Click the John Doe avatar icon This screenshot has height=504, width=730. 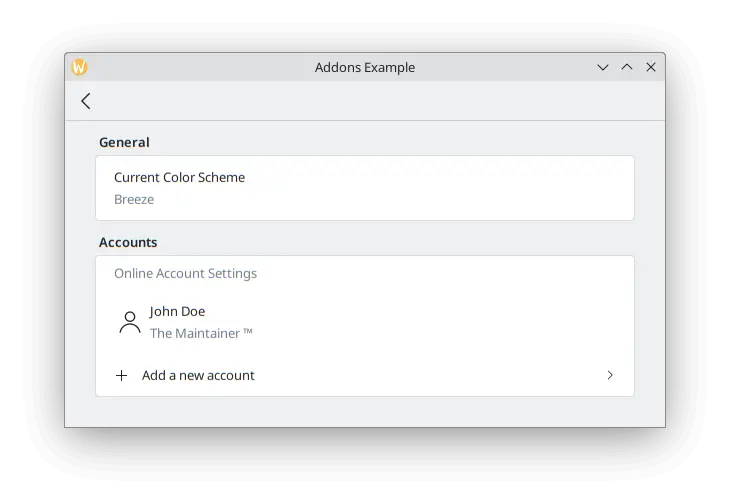[x=129, y=322]
